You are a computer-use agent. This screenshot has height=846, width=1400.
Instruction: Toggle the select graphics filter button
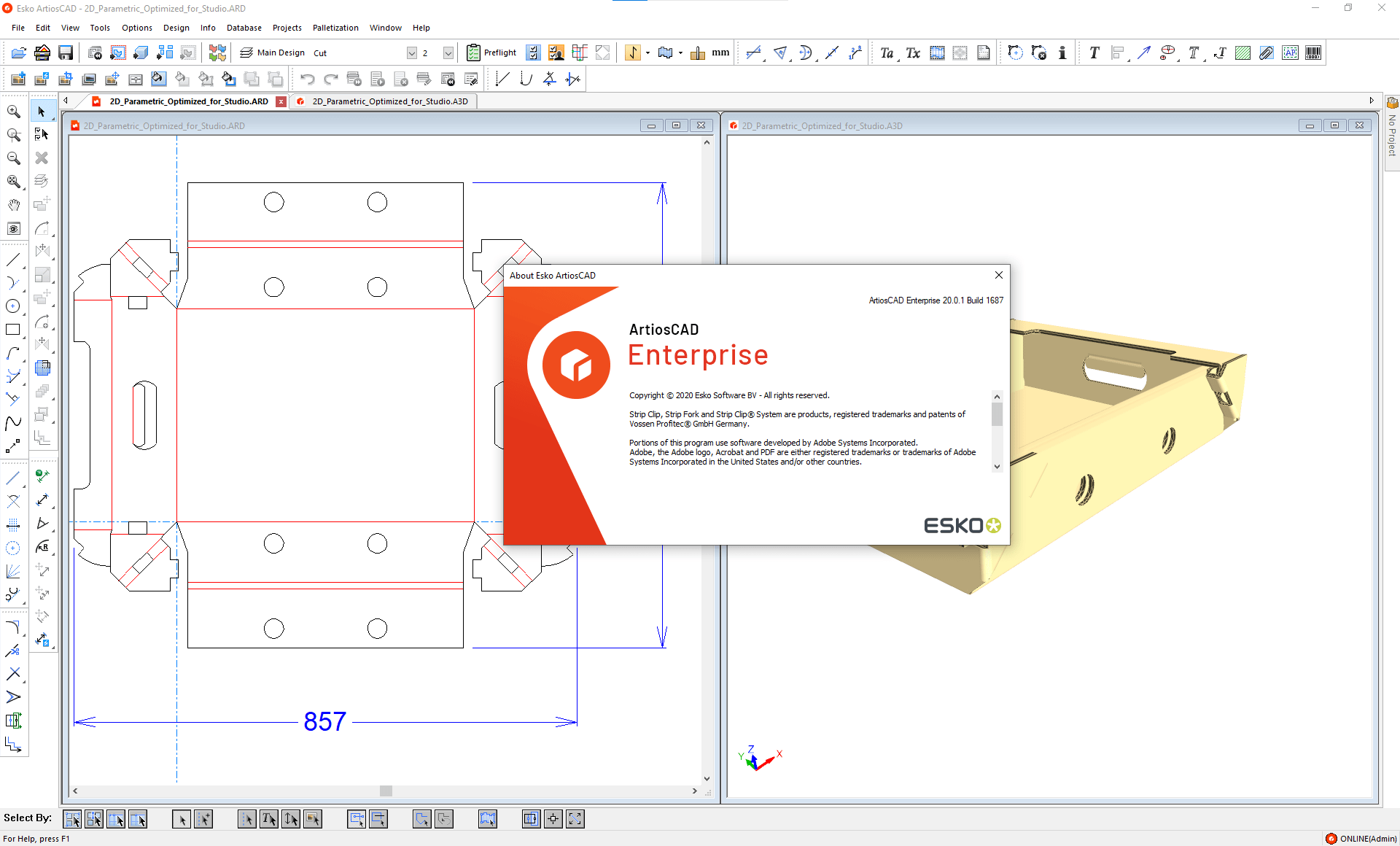[313, 819]
